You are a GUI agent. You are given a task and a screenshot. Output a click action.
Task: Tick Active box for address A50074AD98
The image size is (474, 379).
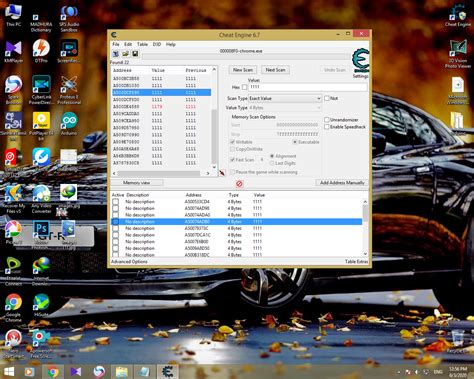pyautogui.click(x=115, y=208)
